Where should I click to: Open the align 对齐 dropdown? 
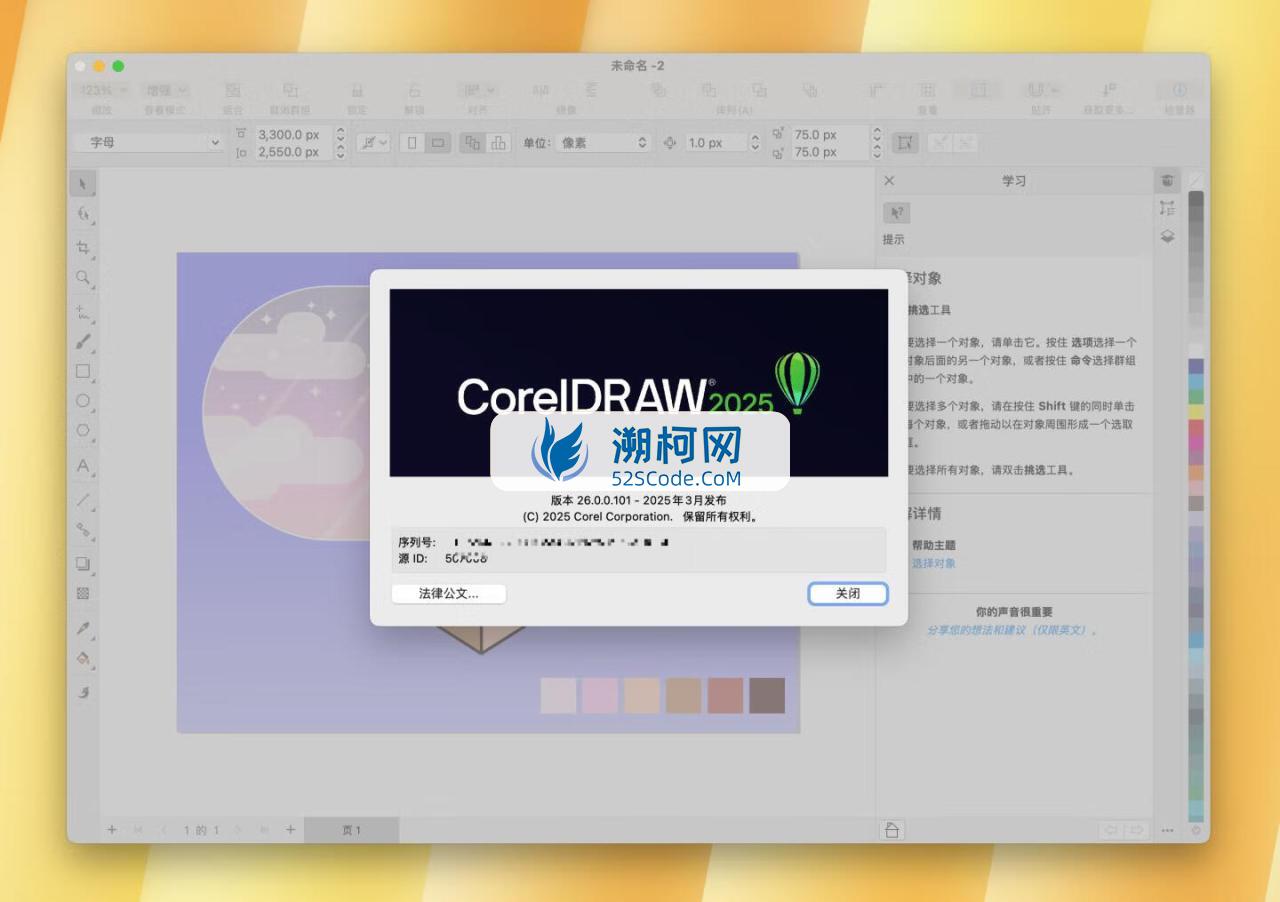click(x=478, y=90)
